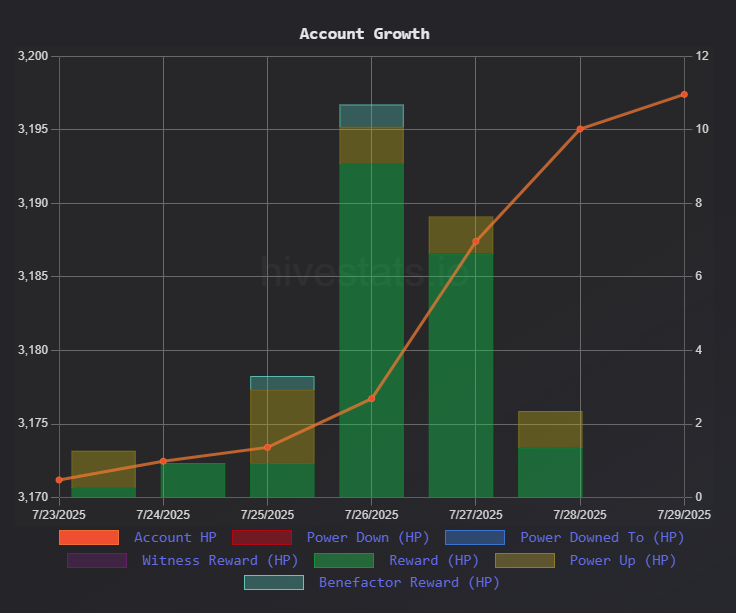Click the dark red Power Down legend swatch

262,537
